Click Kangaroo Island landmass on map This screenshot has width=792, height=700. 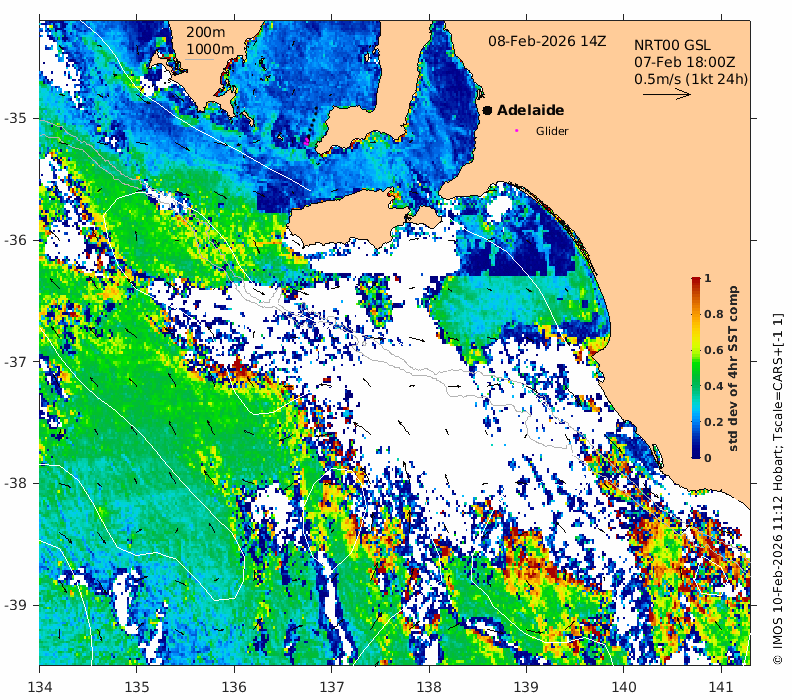[x=349, y=218]
